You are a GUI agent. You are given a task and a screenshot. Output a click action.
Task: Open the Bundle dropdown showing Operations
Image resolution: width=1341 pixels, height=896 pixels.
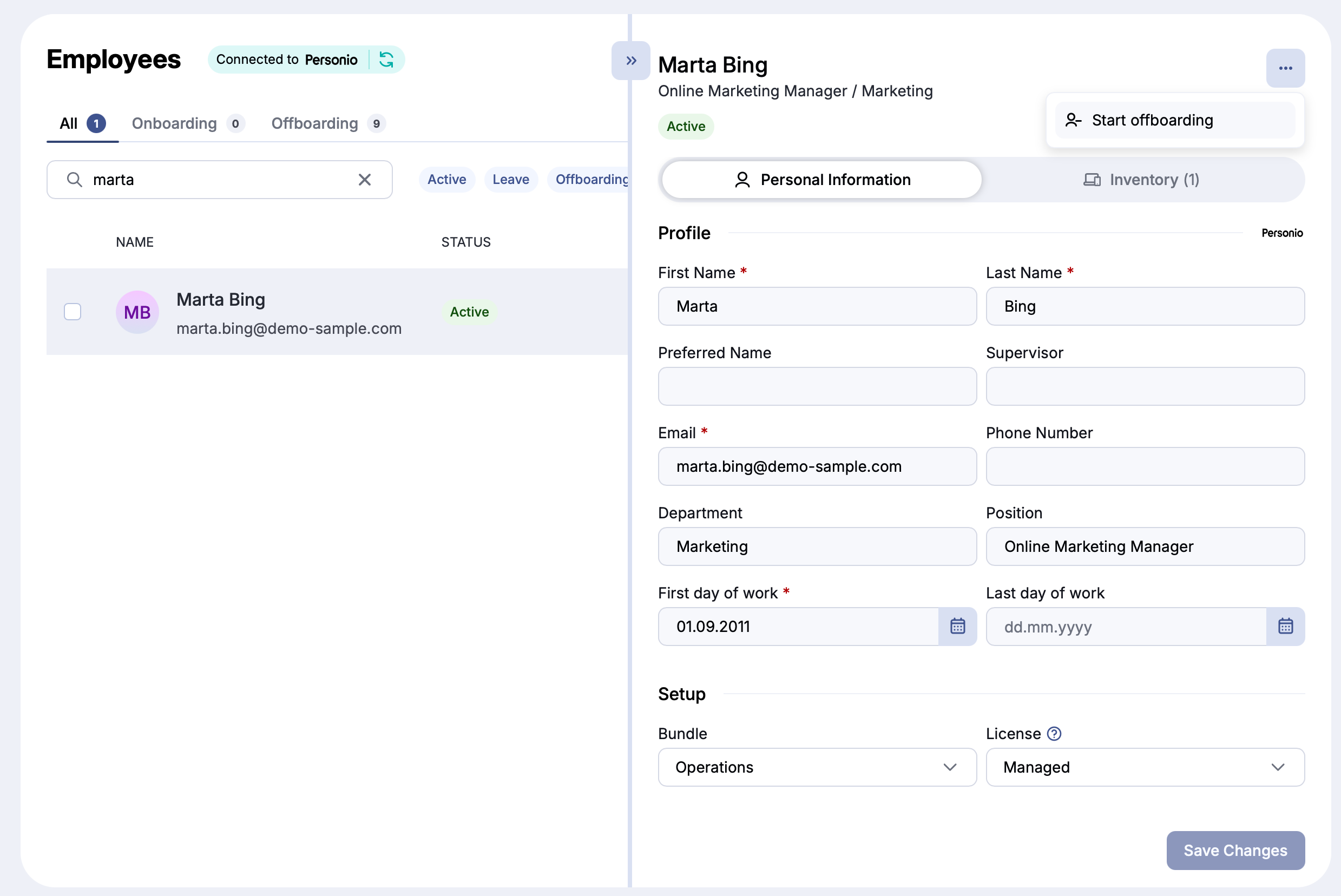tap(817, 767)
